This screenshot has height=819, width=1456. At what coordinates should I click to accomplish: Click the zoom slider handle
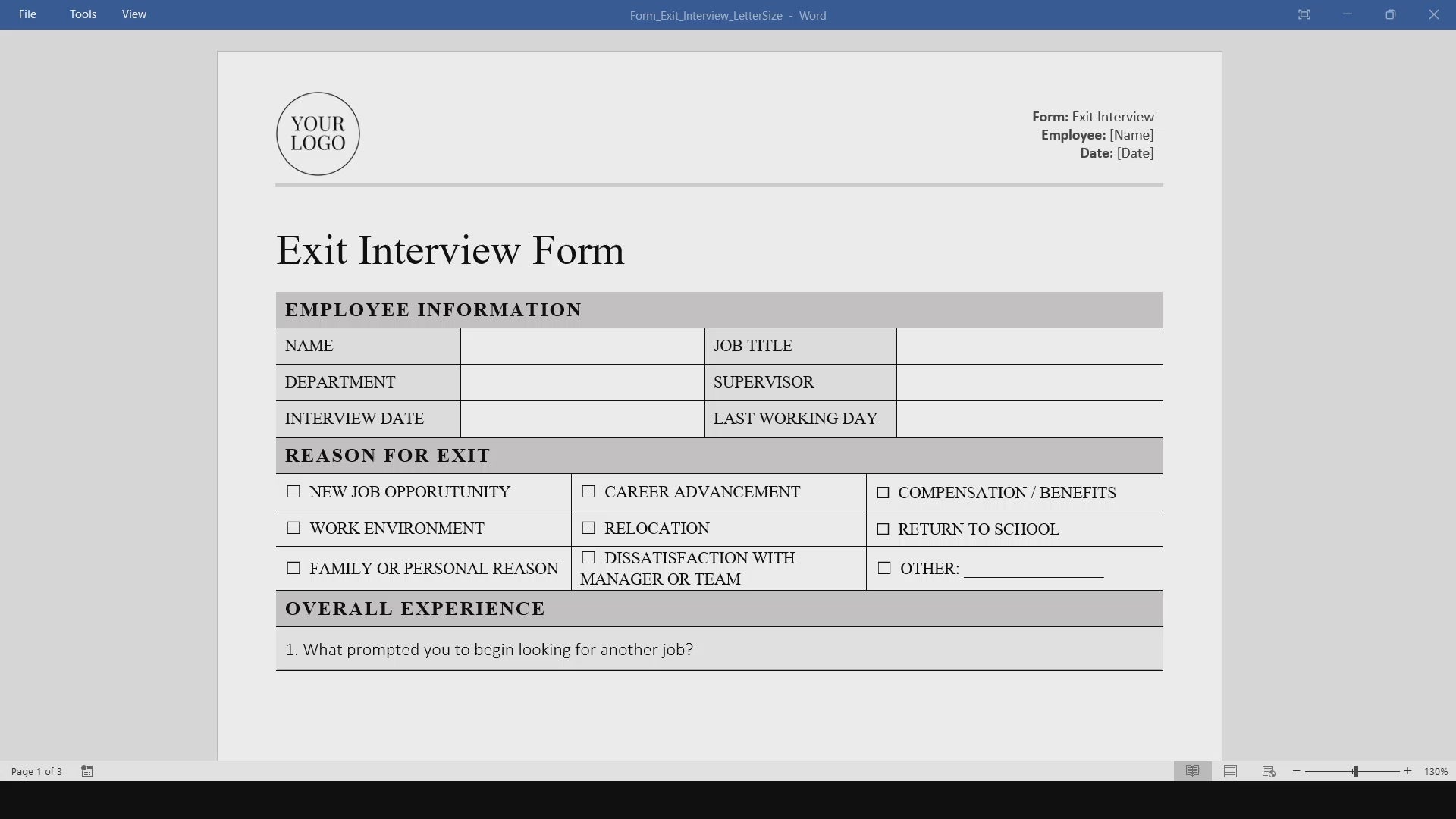[1355, 771]
